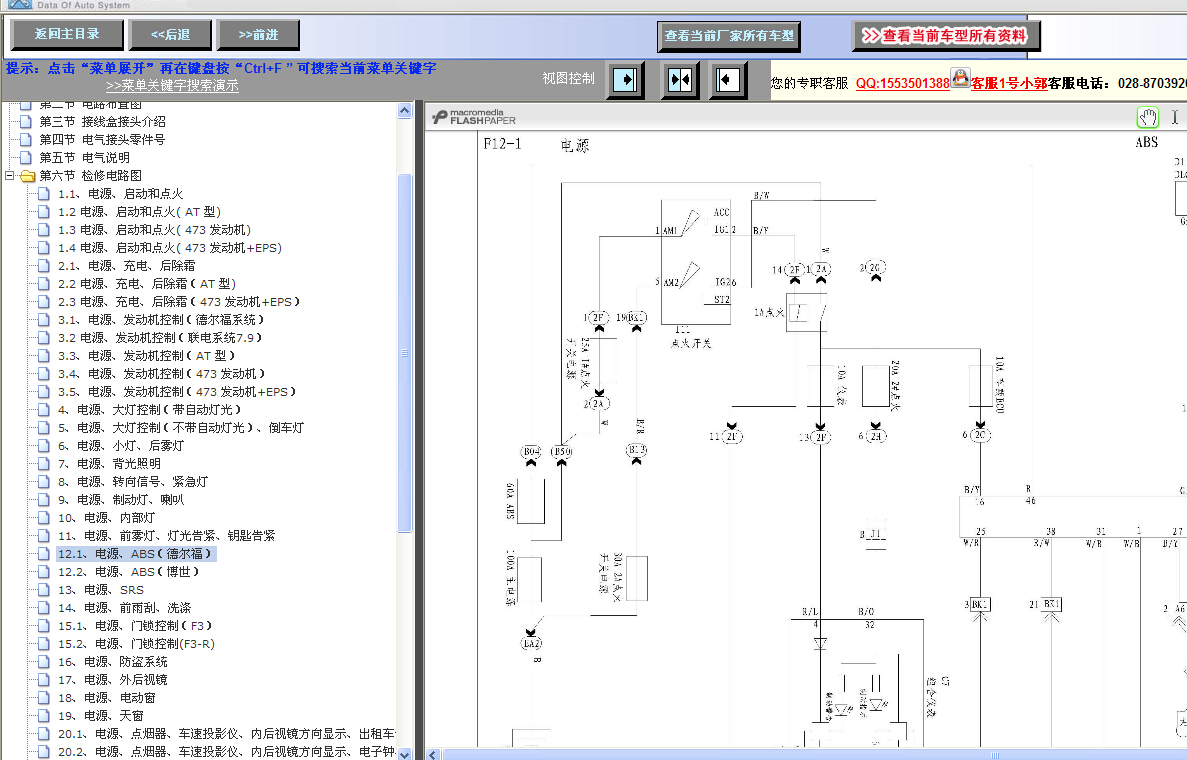Collapse the 第六节 检修电路图 folder

(10, 176)
